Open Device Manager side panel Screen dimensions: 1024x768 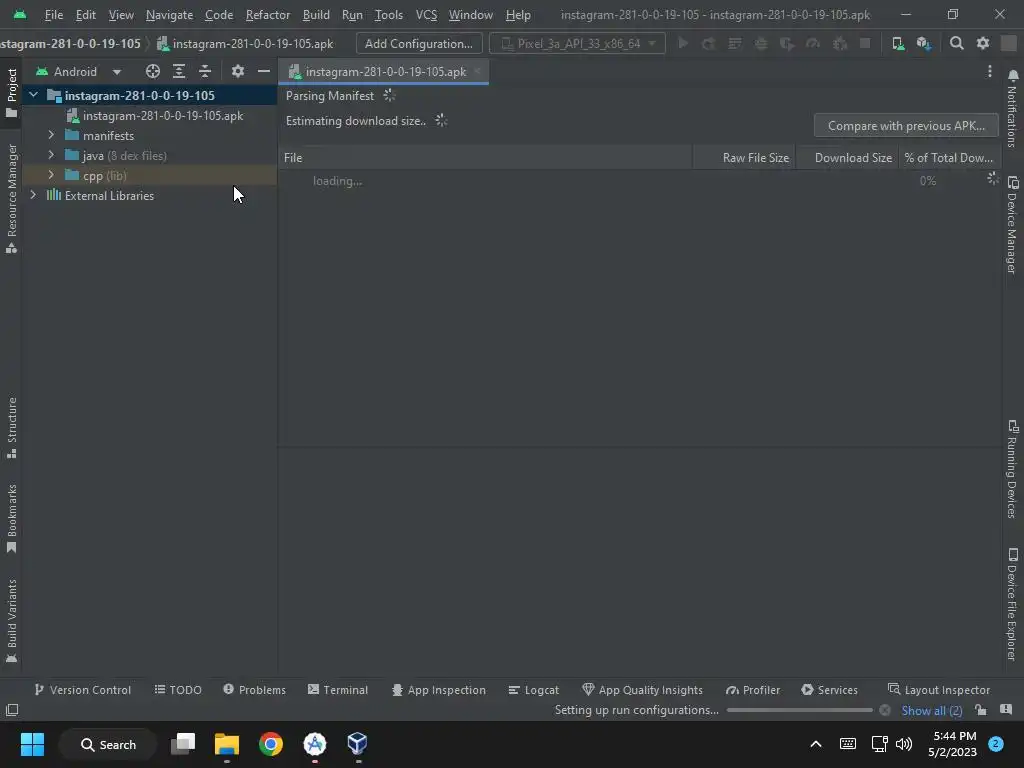coord(1012,225)
